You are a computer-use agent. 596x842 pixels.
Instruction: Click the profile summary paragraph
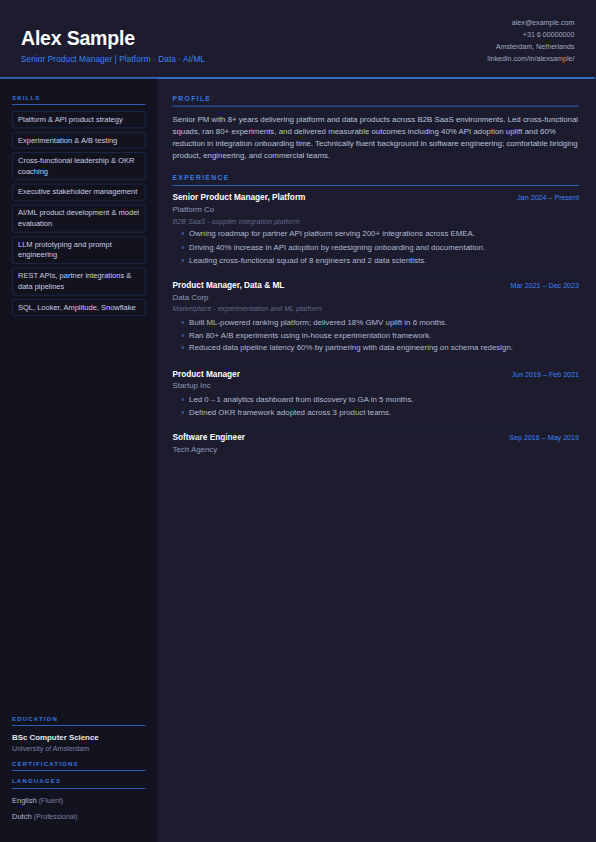pyautogui.click(x=375, y=137)
